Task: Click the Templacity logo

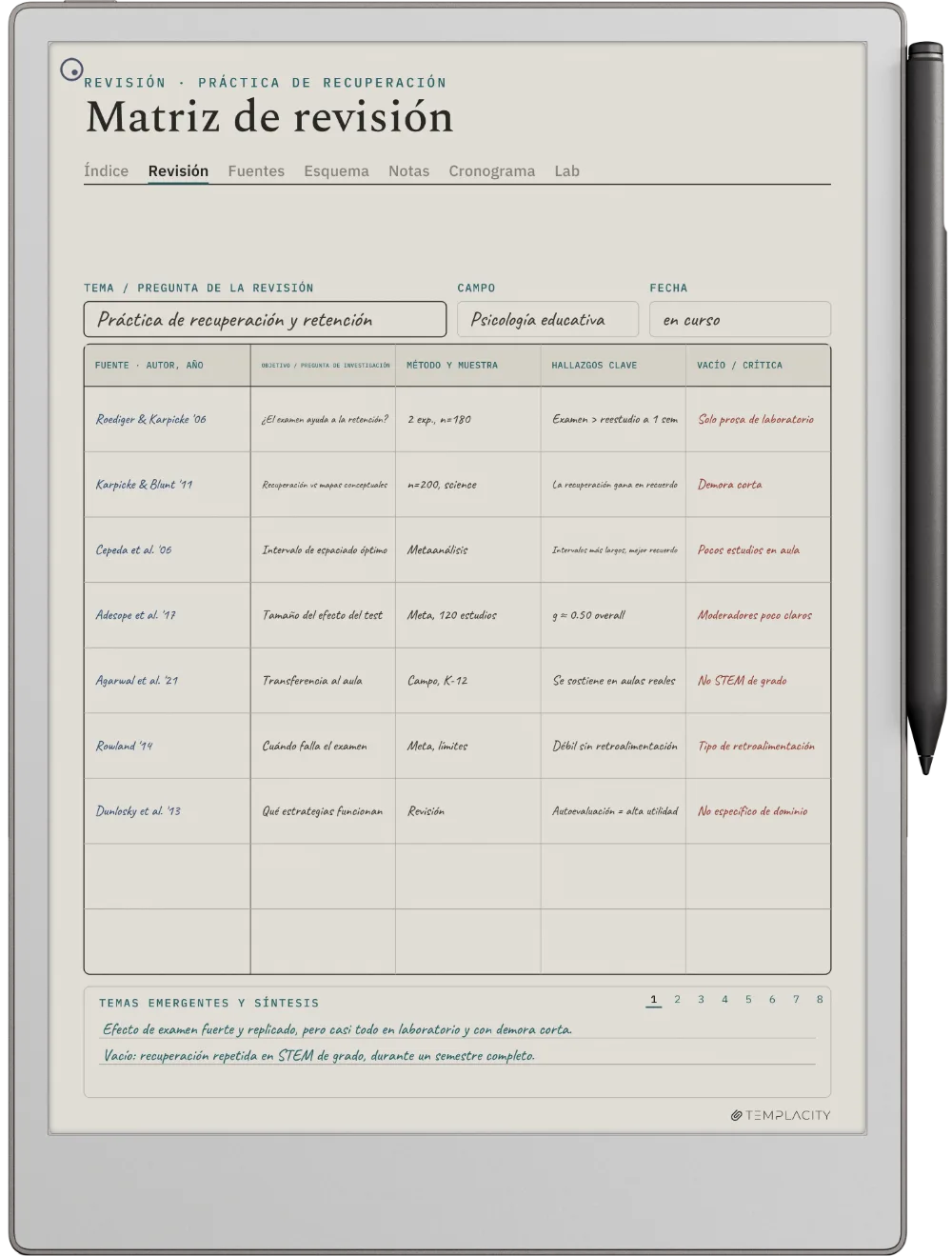Action: click(781, 1115)
